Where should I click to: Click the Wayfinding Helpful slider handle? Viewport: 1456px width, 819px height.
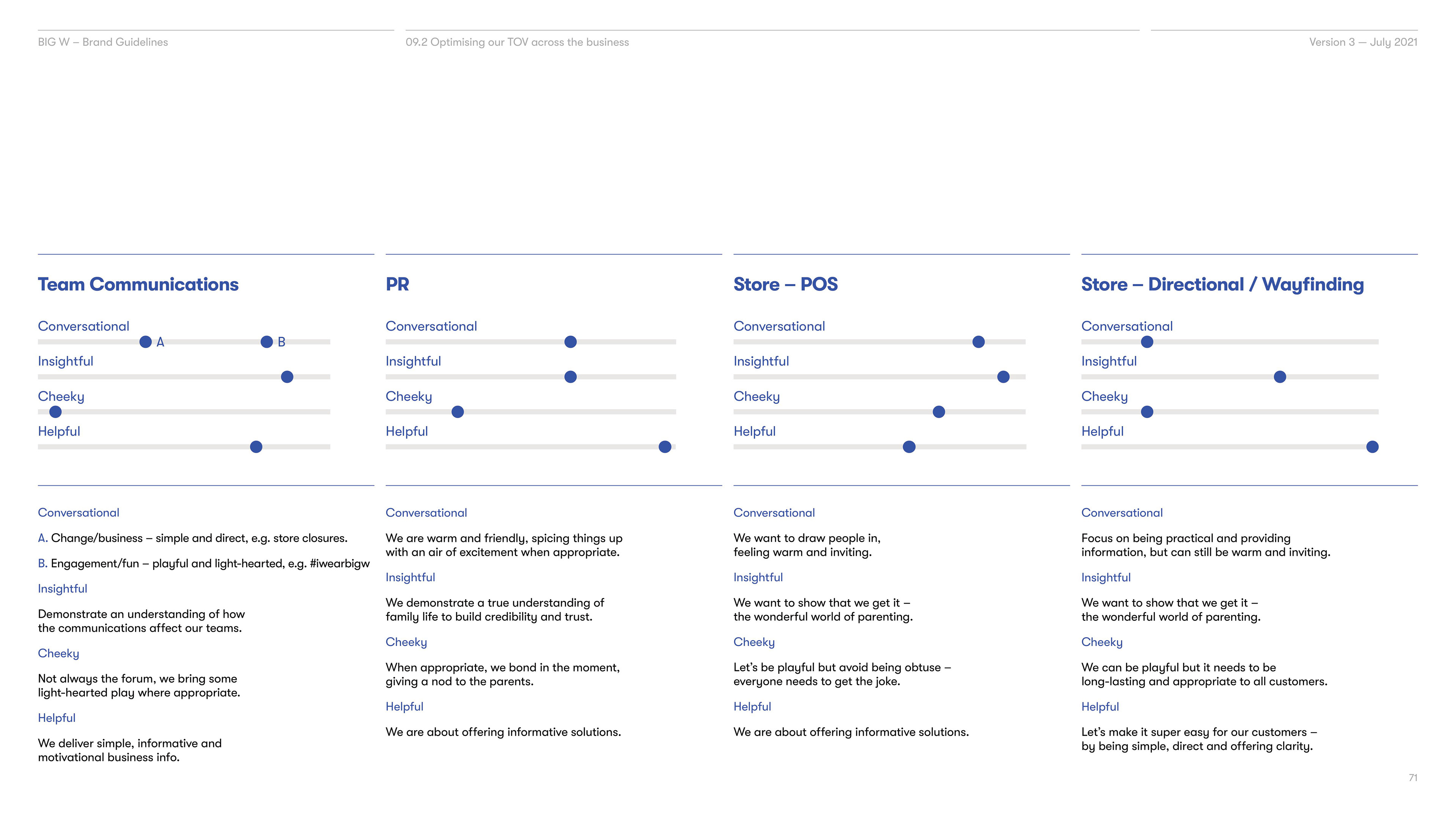click(x=1372, y=447)
